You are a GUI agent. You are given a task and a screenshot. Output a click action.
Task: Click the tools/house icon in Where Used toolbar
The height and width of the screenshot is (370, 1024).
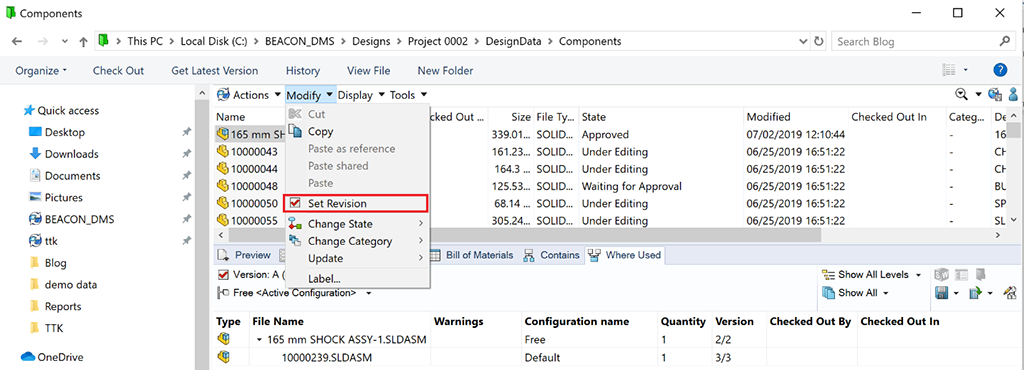[x=1009, y=293]
